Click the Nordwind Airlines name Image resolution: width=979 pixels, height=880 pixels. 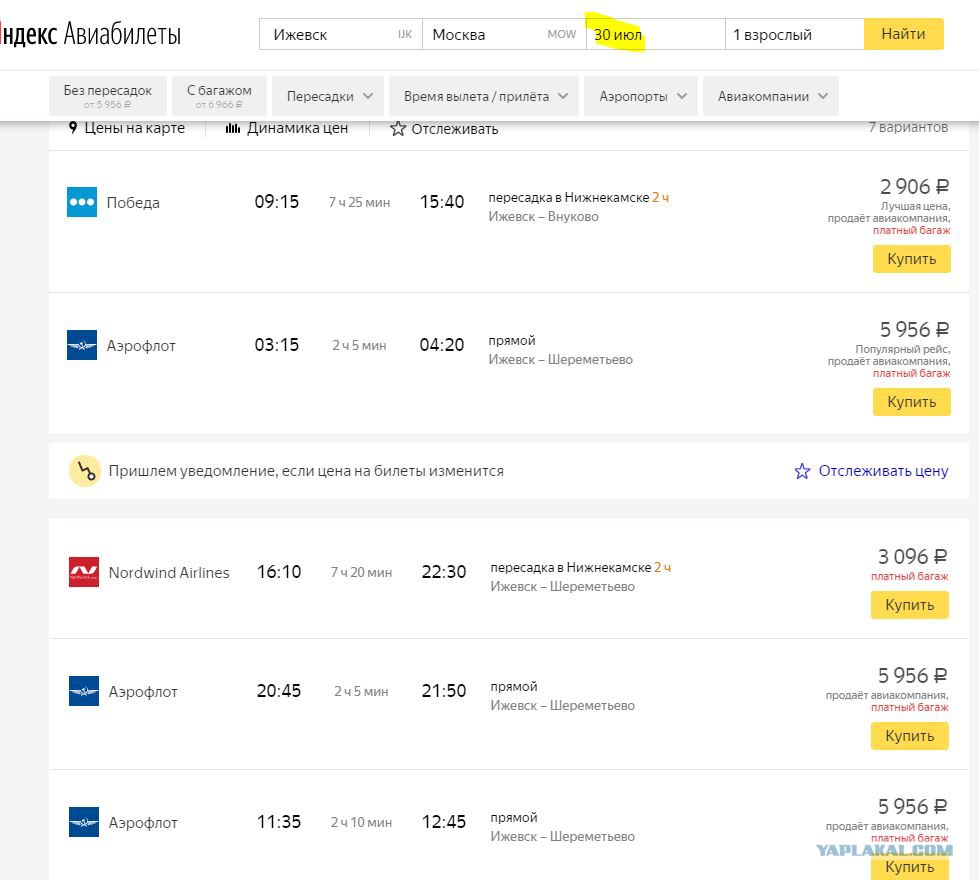169,573
